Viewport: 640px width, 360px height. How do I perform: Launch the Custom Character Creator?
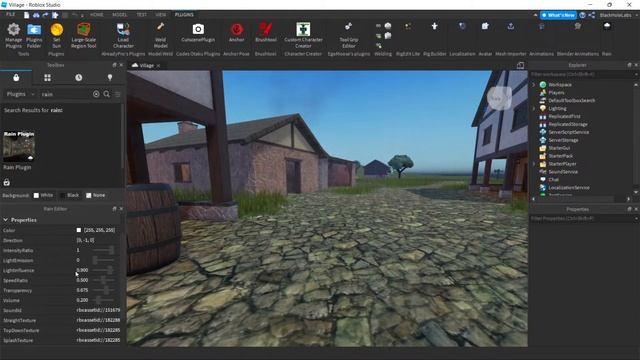click(303, 35)
